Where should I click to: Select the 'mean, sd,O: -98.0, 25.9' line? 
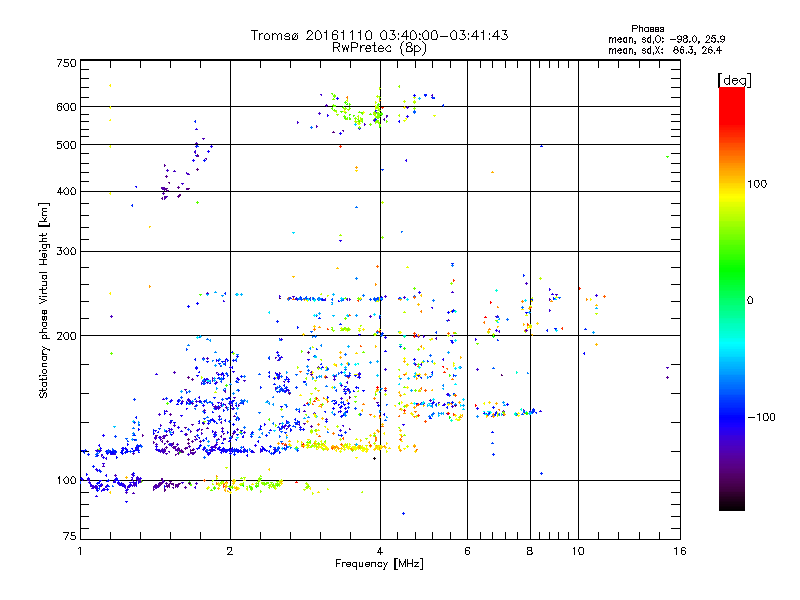(x=666, y=39)
